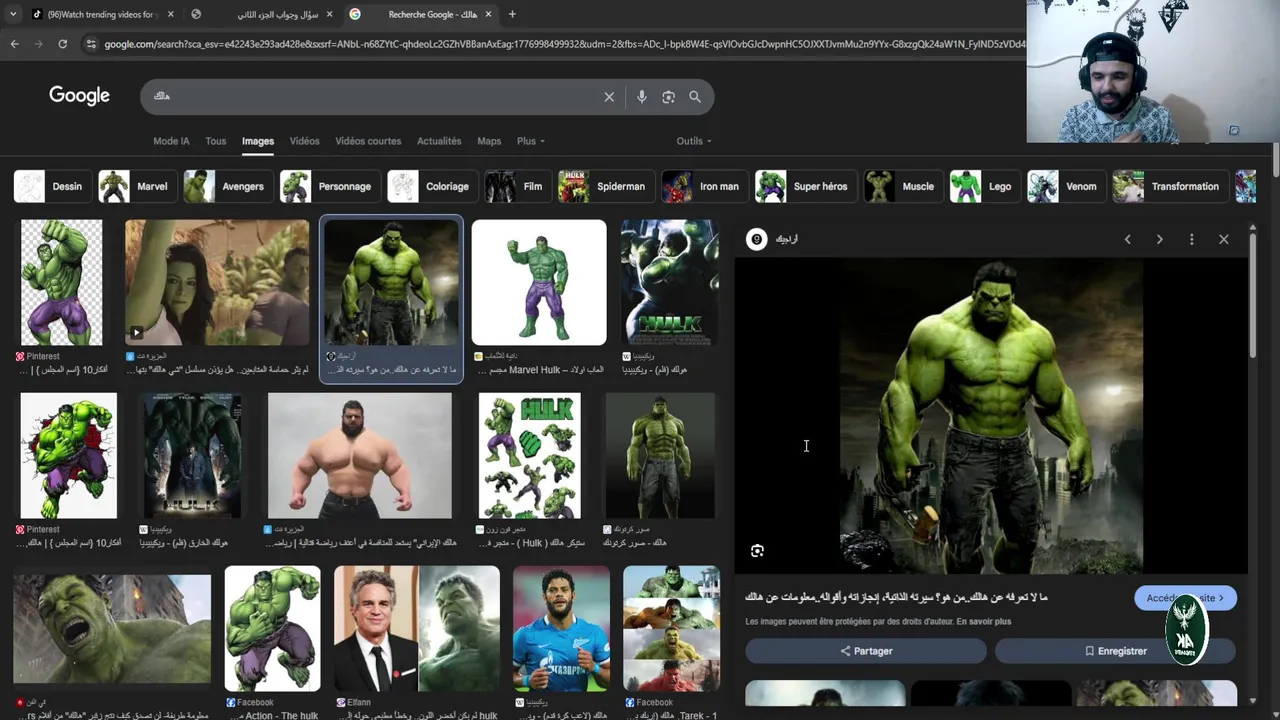Open the shirtless bearded strongman thumbnail
Image resolution: width=1280 pixels, height=720 pixels.
click(x=360, y=456)
